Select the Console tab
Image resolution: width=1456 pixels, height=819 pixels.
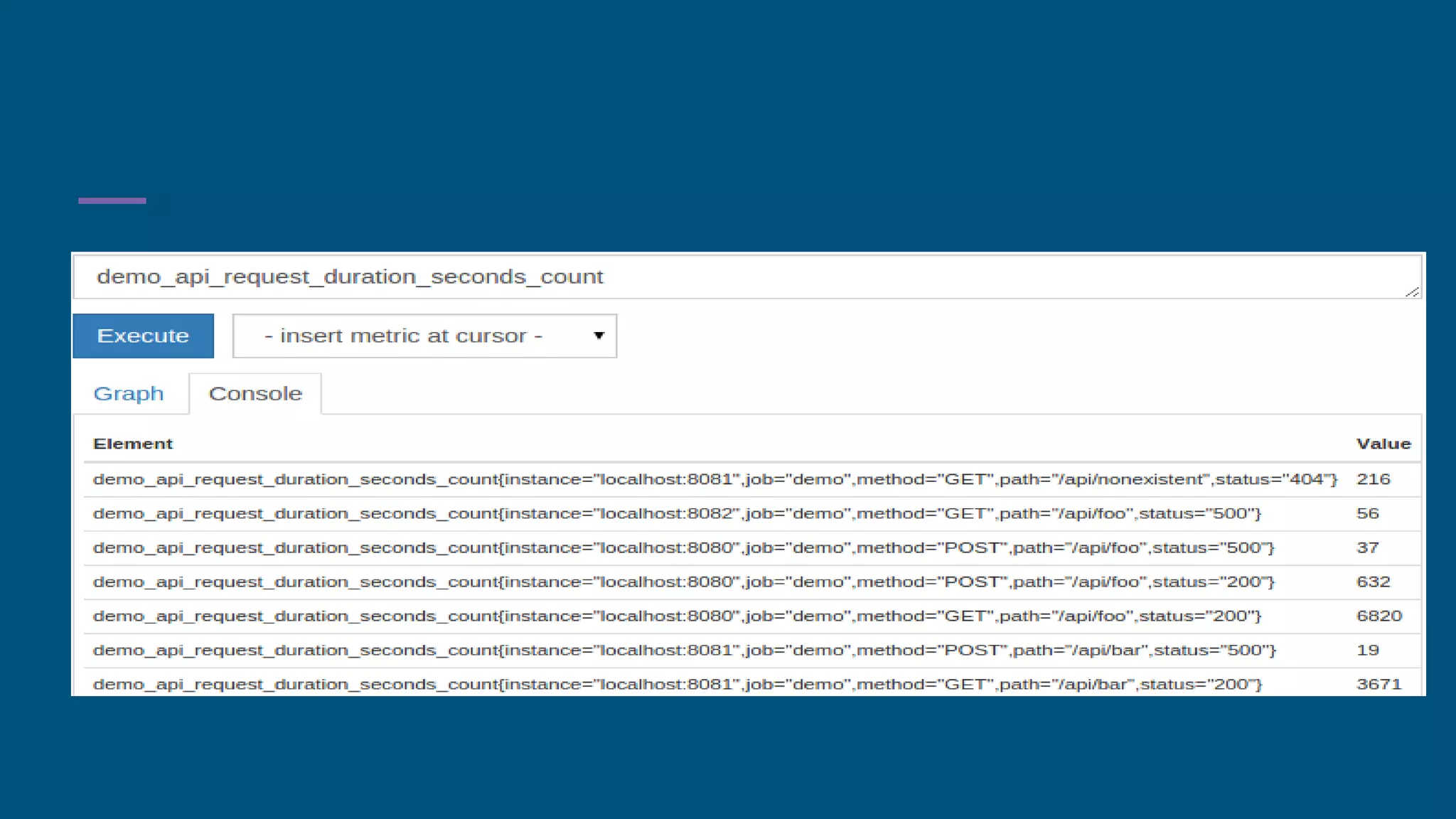point(255,394)
